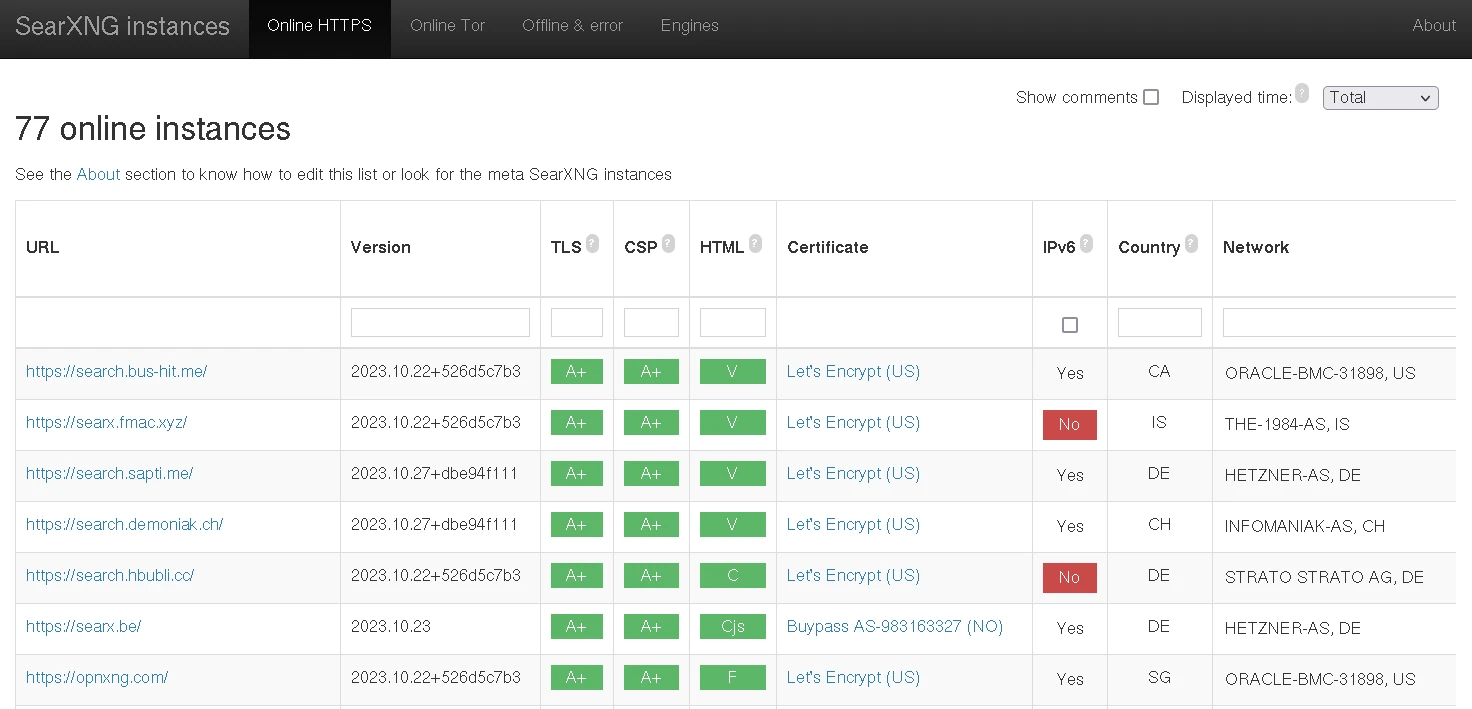Click the Network filter text box

(x=1338, y=323)
